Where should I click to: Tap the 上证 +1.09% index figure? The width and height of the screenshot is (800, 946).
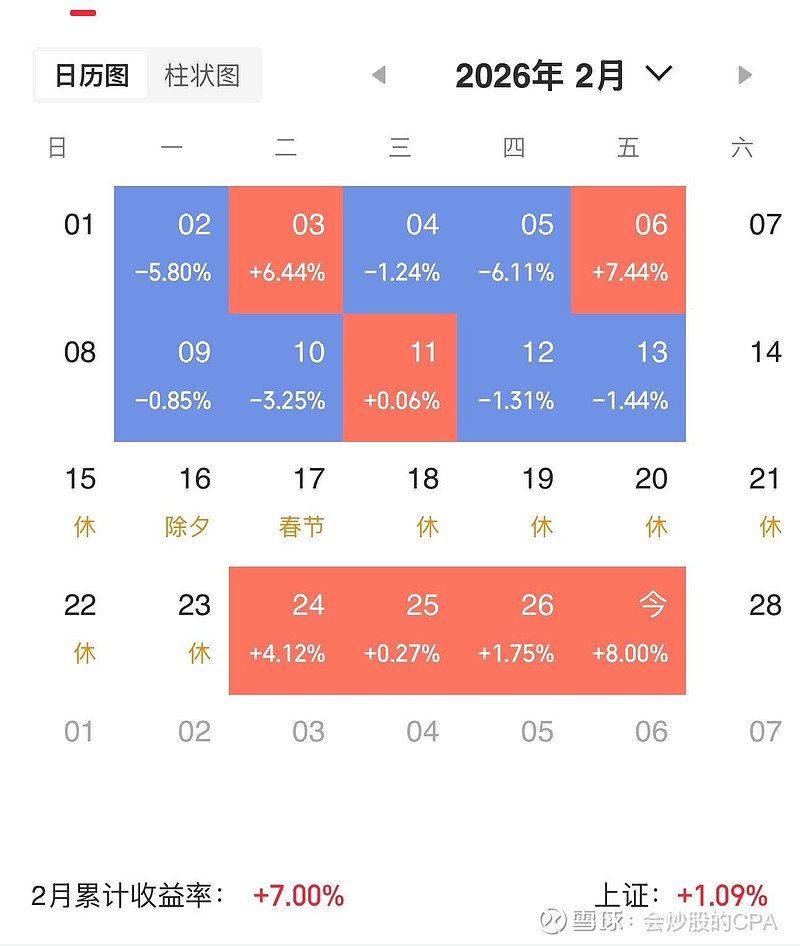721,896
